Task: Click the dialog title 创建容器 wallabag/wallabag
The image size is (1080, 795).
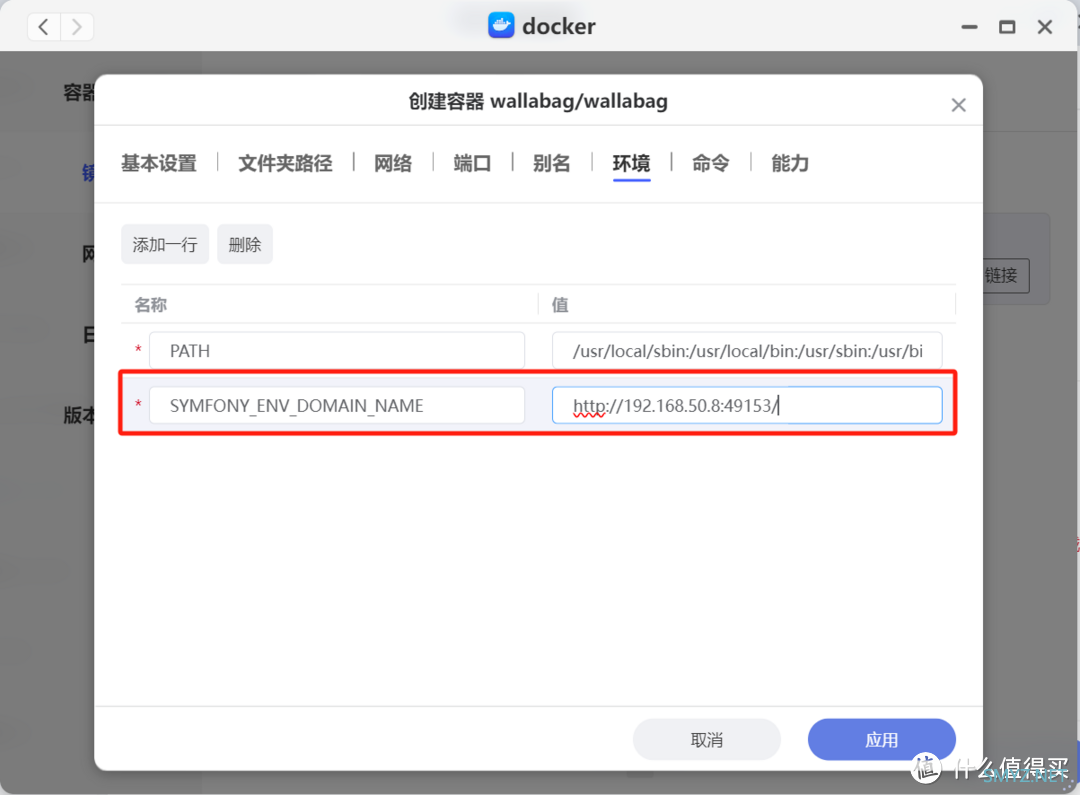Action: point(538,101)
